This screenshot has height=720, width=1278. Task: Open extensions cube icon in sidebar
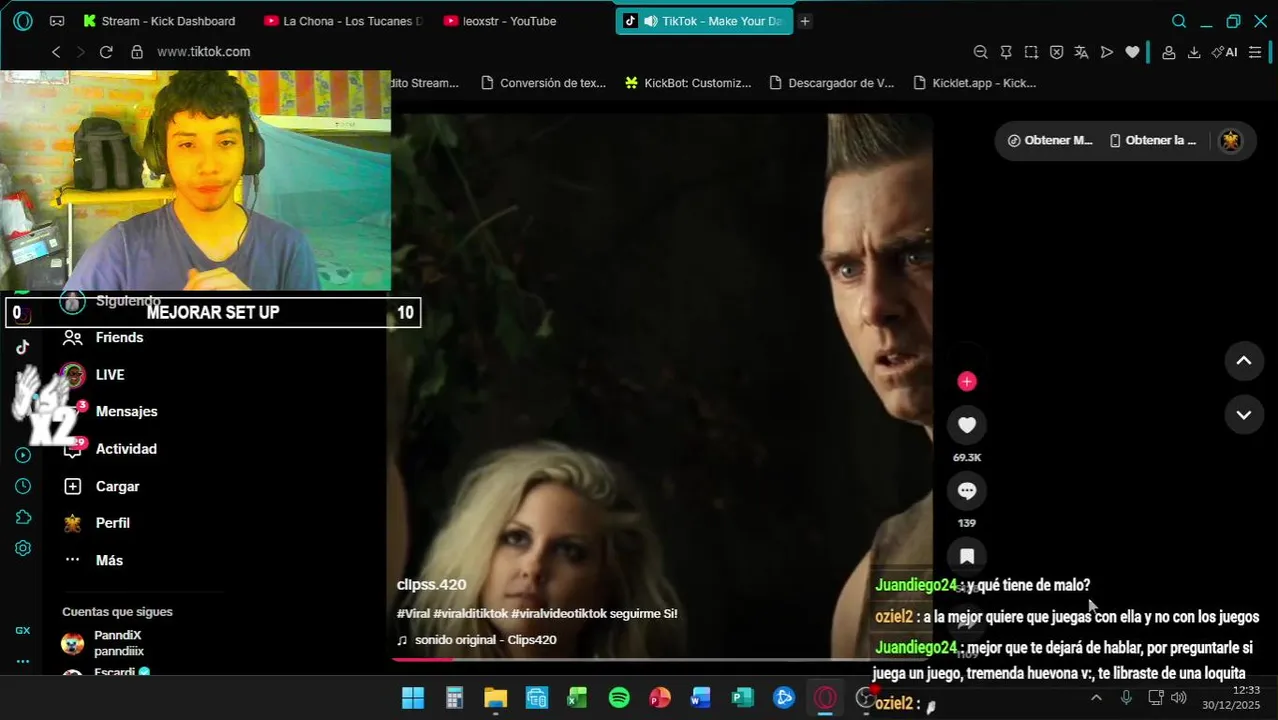point(23,517)
